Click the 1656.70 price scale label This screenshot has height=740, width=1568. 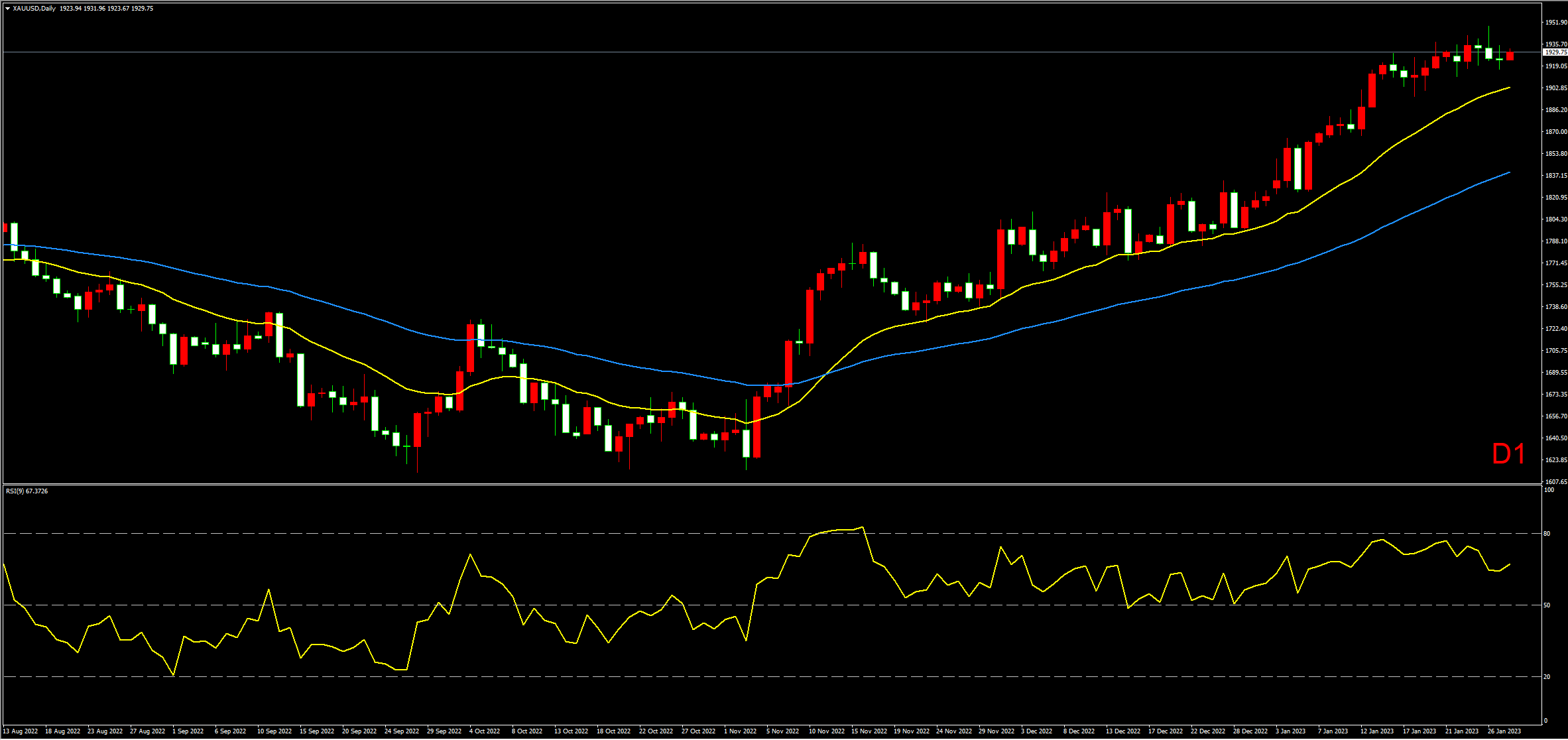1556,416
